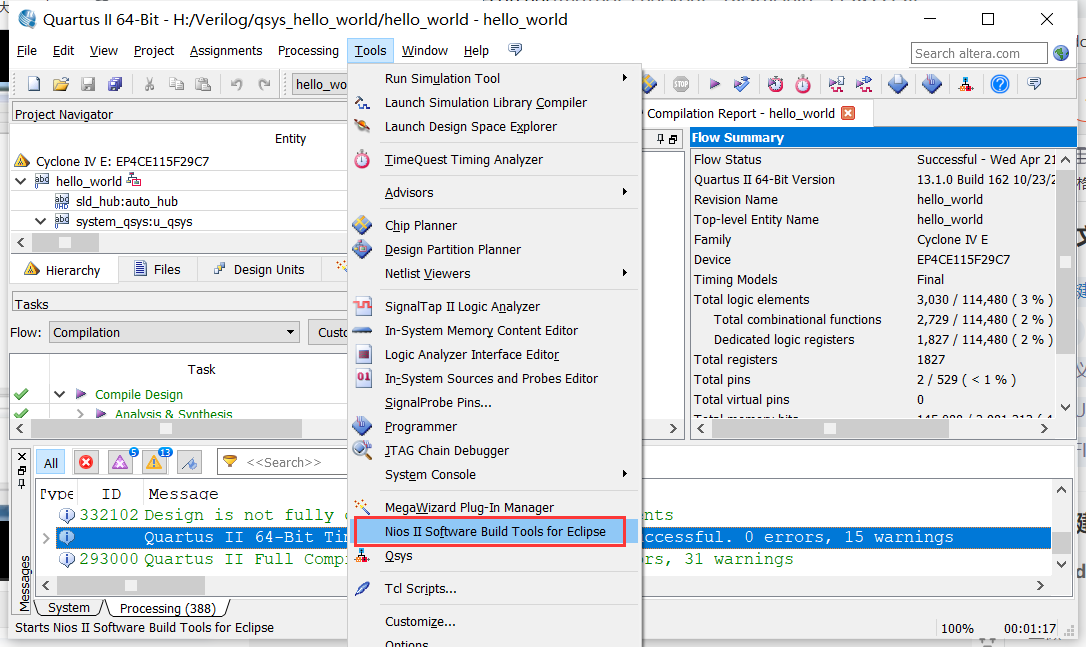Close the Compilation Report tab
Screen dimensions: 1086x647
[x=848, y=113]
